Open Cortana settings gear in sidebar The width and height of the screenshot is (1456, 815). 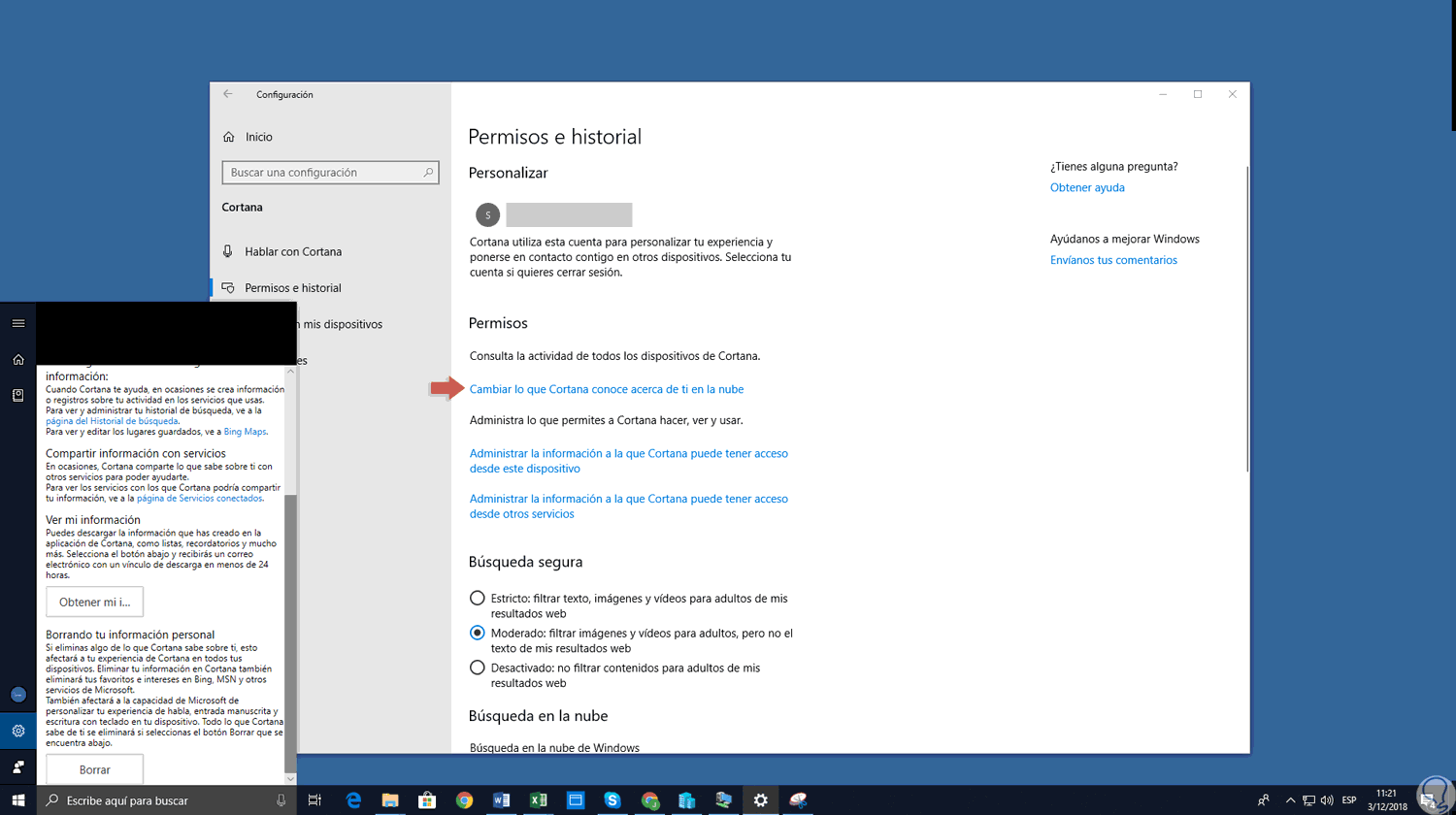[18, 731]
